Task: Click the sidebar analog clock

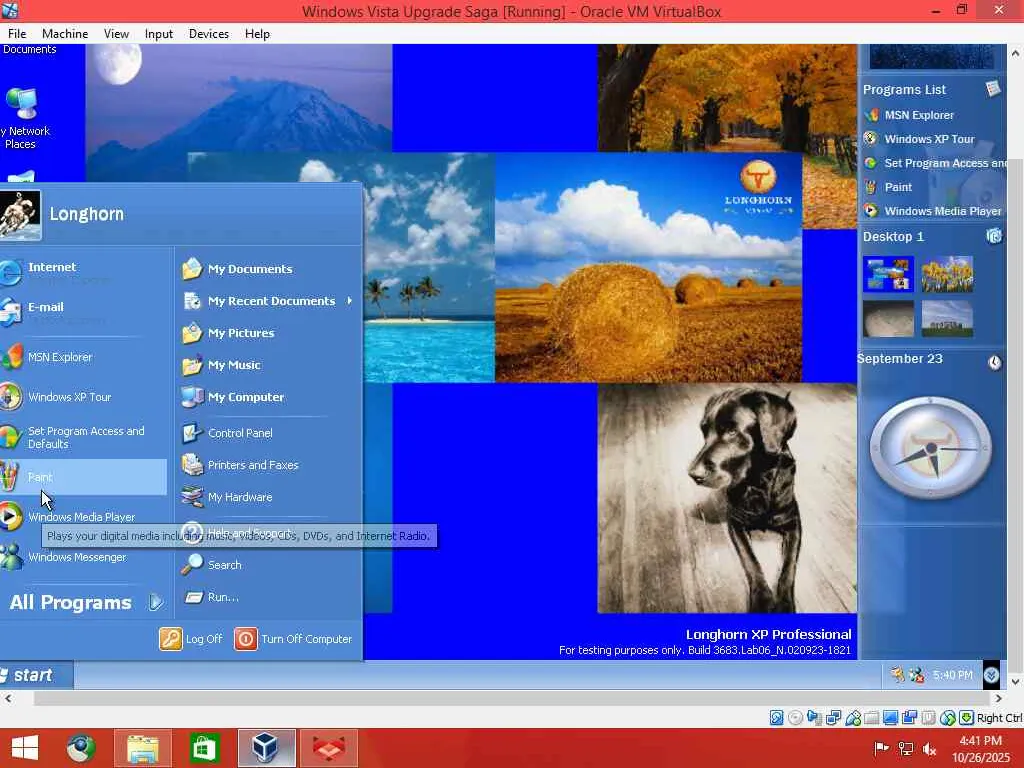Action: (931, 448)
